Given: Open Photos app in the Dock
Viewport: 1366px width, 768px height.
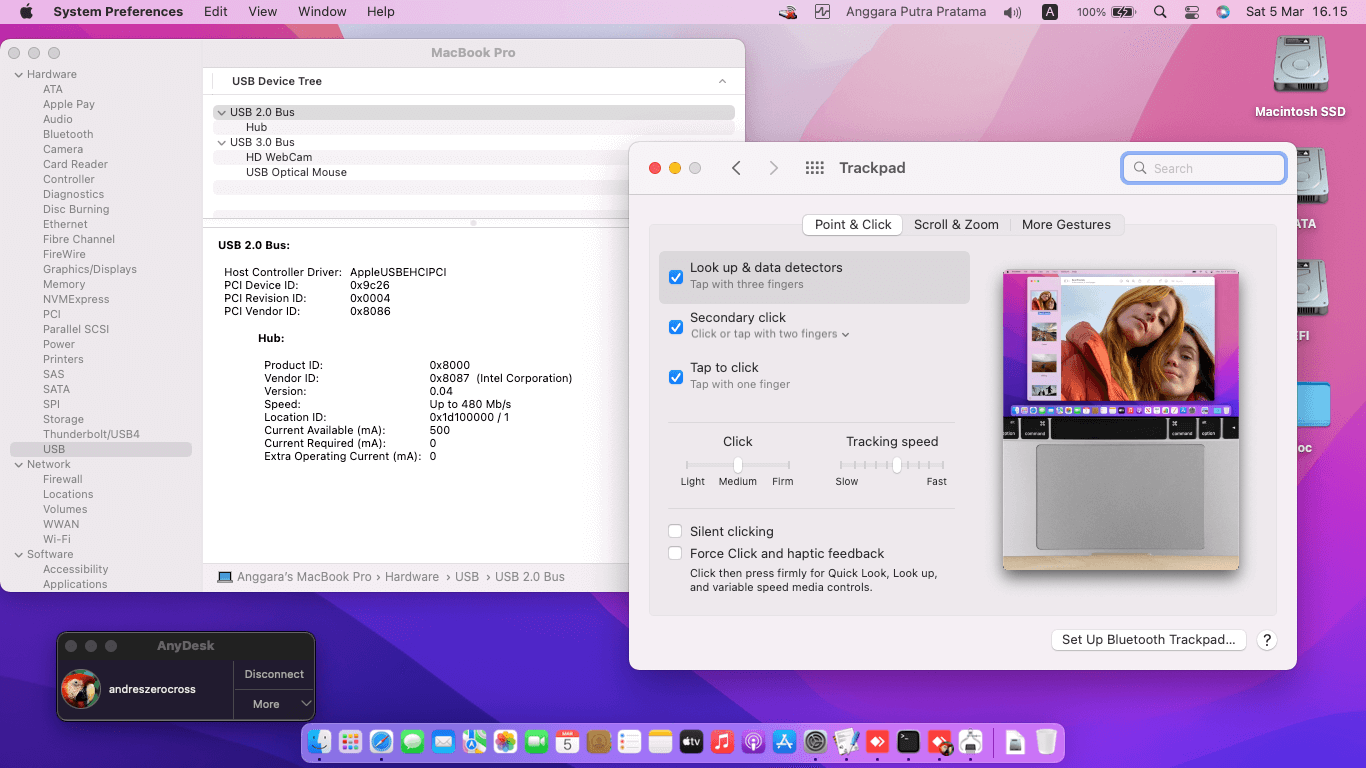Looking at the screenshot, I should tap(505, 742).
